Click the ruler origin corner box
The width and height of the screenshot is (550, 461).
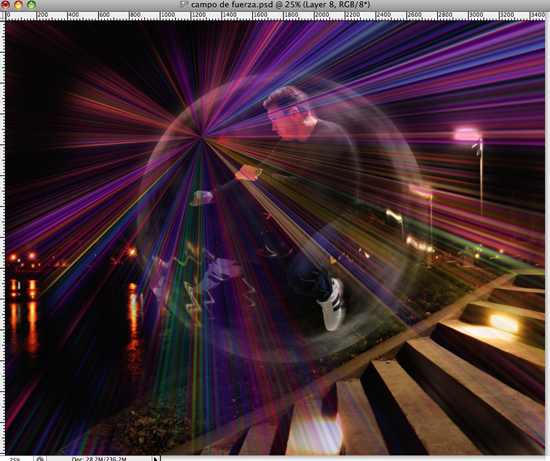[2, 15]
